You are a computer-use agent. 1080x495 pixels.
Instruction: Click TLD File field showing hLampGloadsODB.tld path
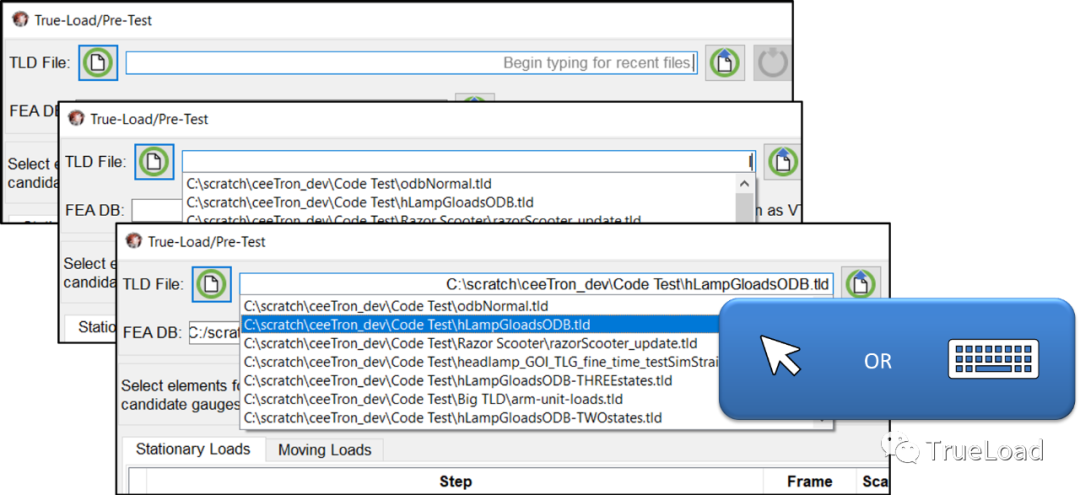pos(536,284)
